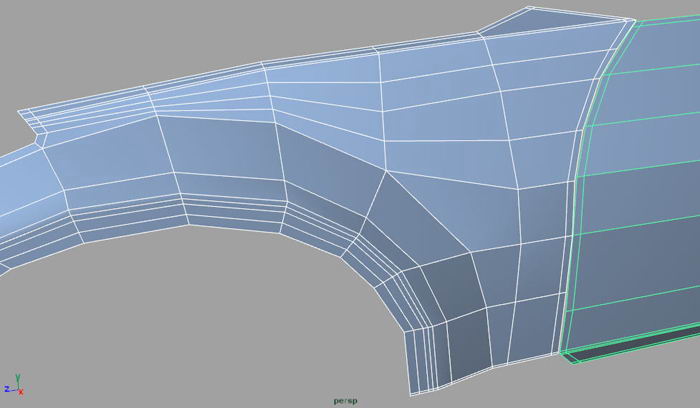Select the fender's bottom-left corner vertex at the wheel arch
This screenshot has height=408, width=700.
[x=410, y=393]
